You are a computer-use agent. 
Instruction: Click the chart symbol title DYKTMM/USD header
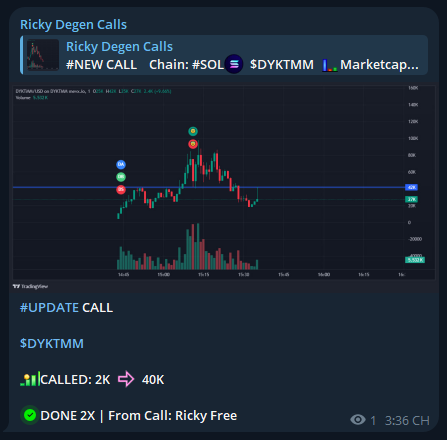tap(50, 91)
